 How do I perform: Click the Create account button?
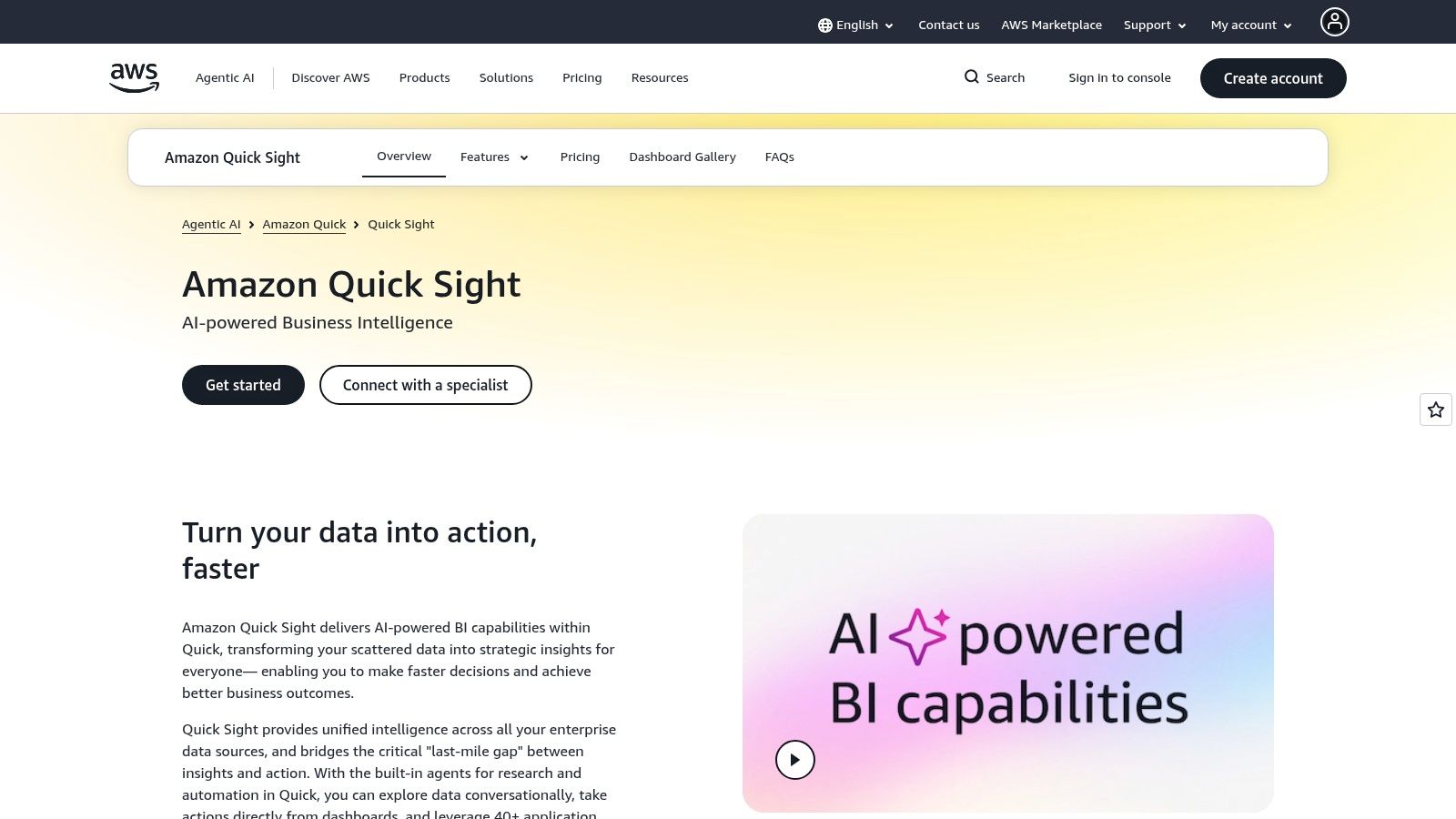[1273, 78]
